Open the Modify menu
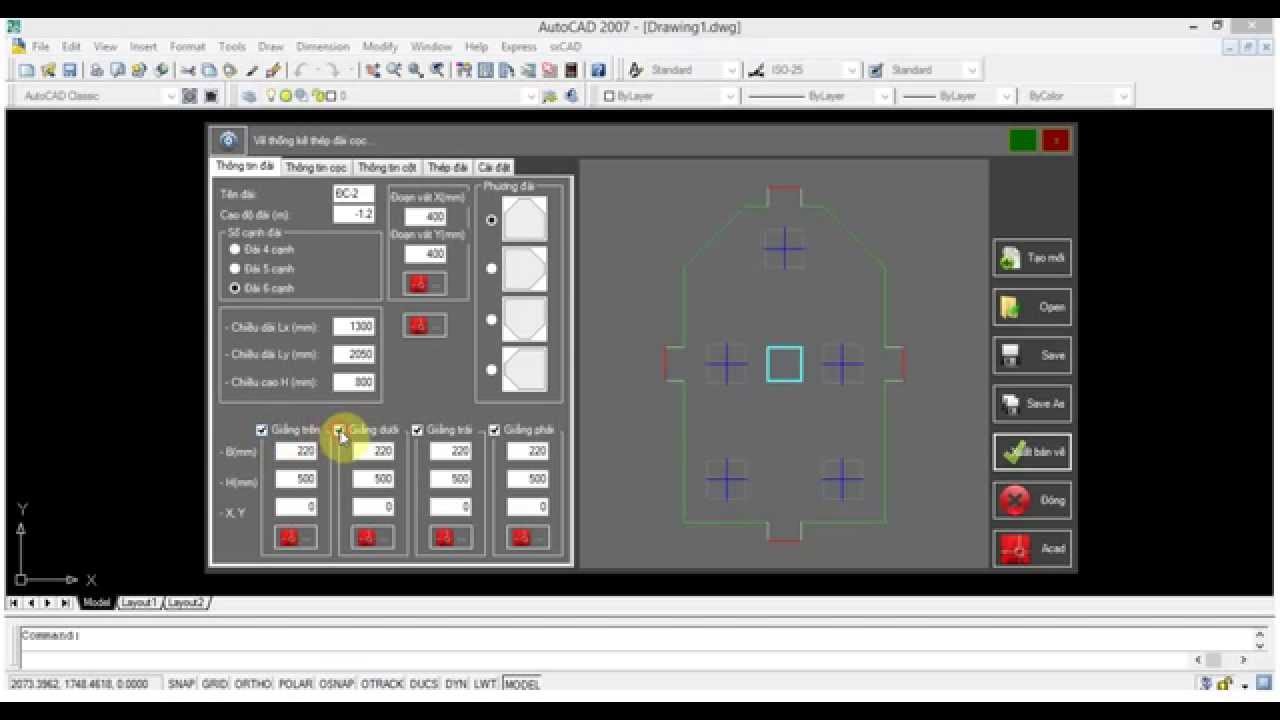Viewport: 1280px width, 720px height. click(x=380, y=47)
